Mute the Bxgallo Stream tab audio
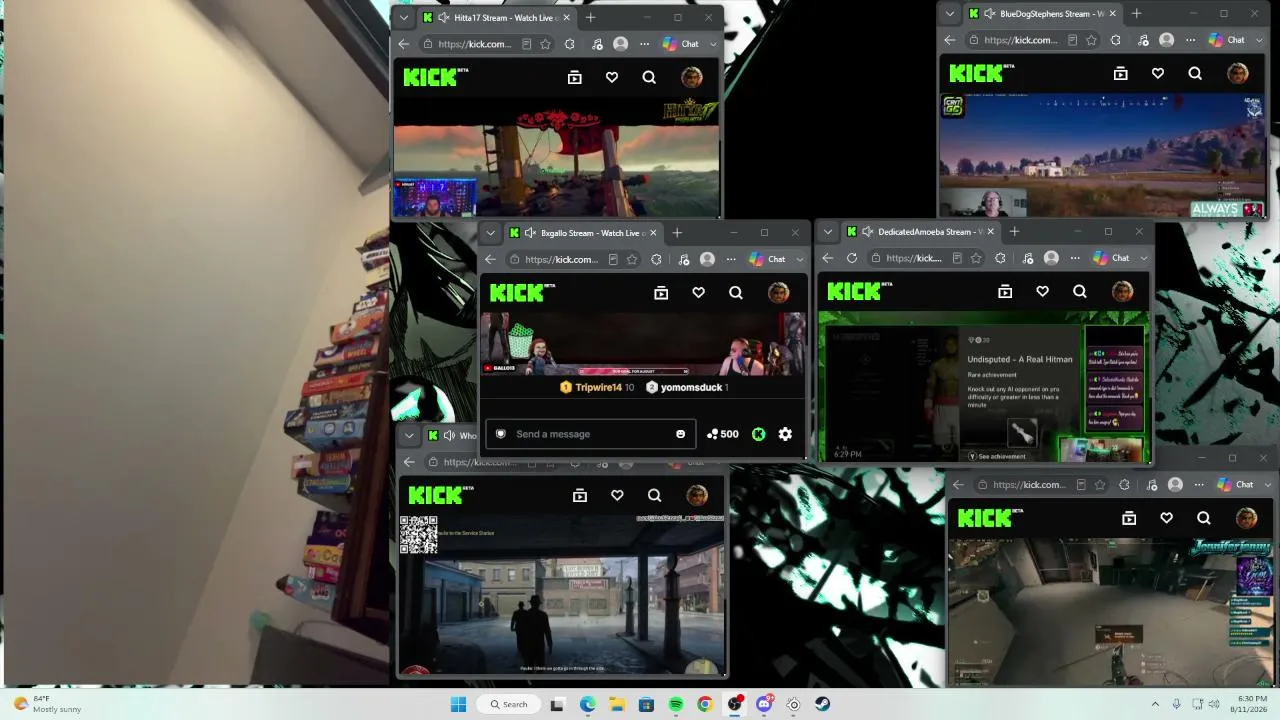This screenshot has height=720, width=1280. 531,233
